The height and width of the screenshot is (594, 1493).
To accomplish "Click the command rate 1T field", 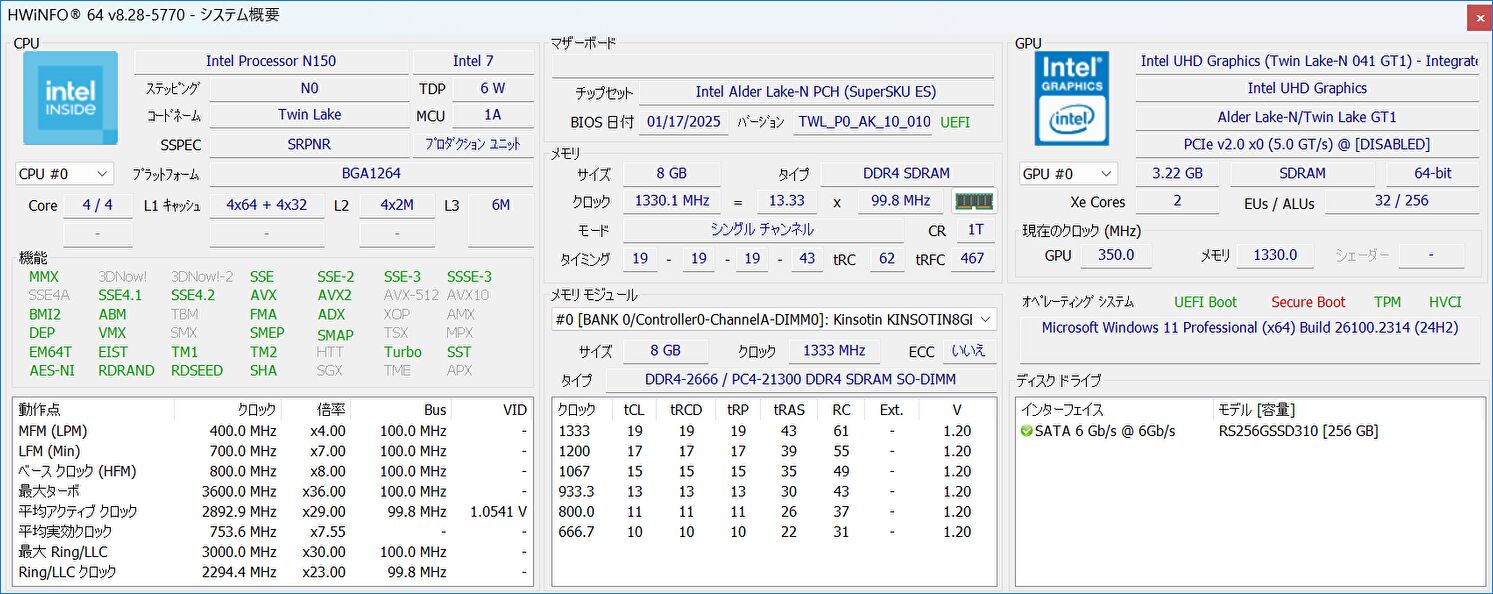I will click(x=975, y=230).
